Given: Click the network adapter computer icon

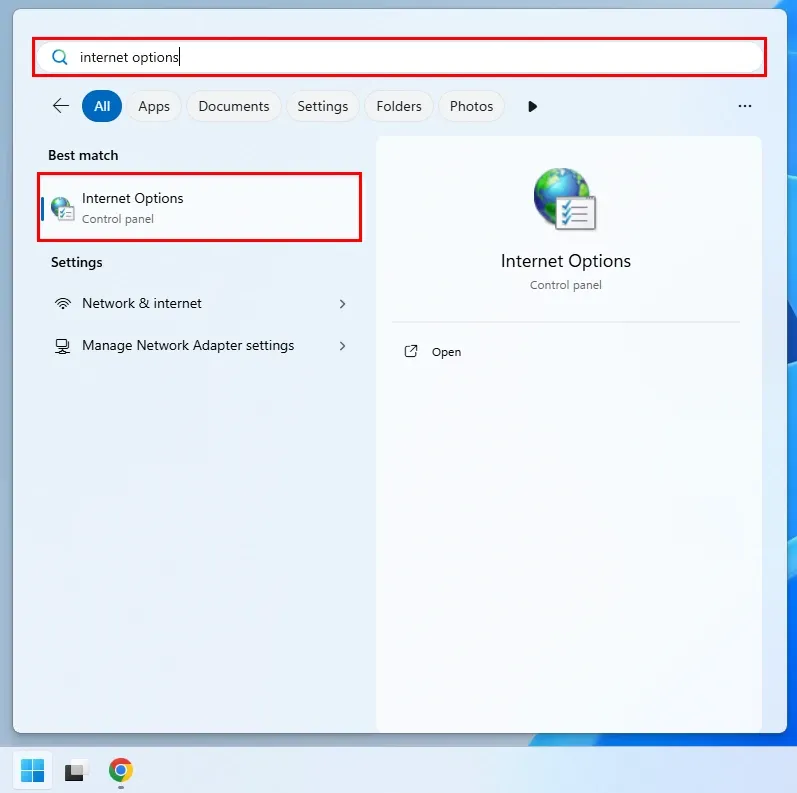Looking at the screenshot, I should [x=63, y=346].
